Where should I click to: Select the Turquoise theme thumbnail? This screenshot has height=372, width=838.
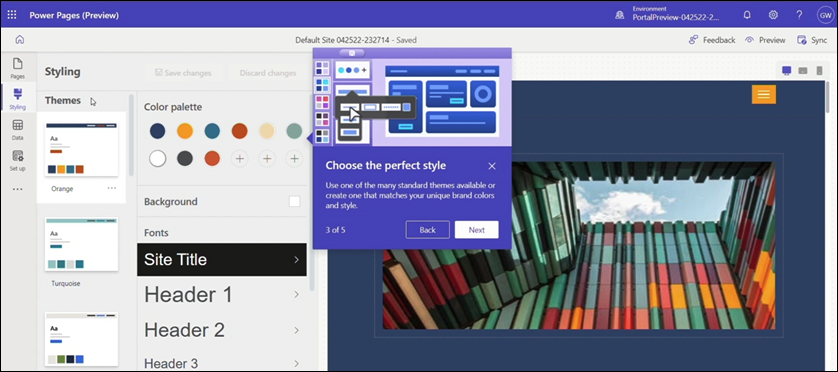point(81,244)
